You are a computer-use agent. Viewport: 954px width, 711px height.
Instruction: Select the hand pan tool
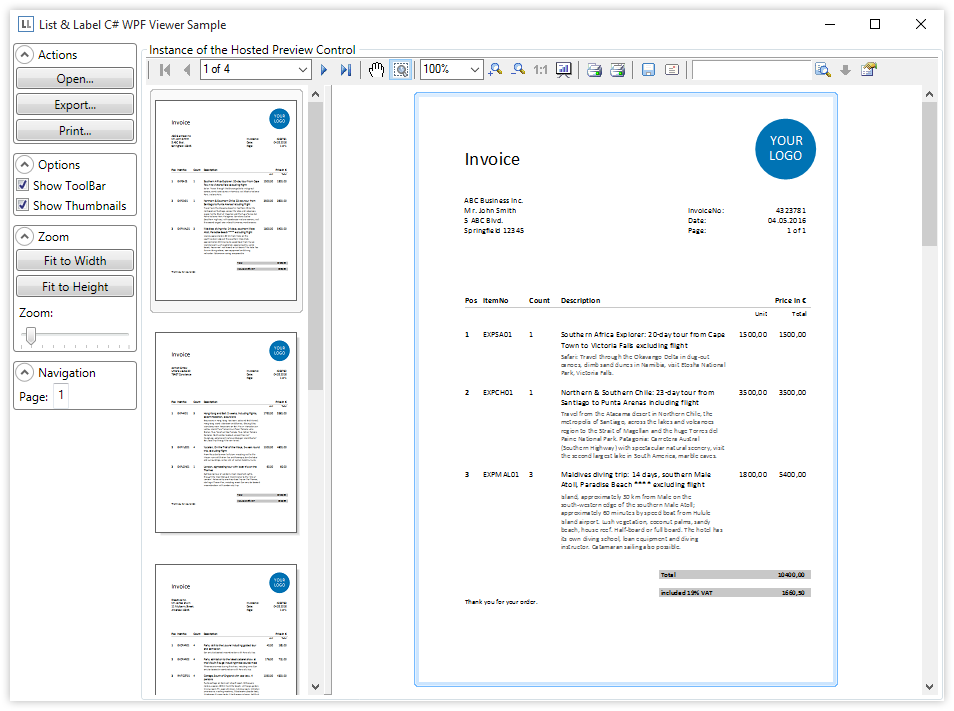377,70
